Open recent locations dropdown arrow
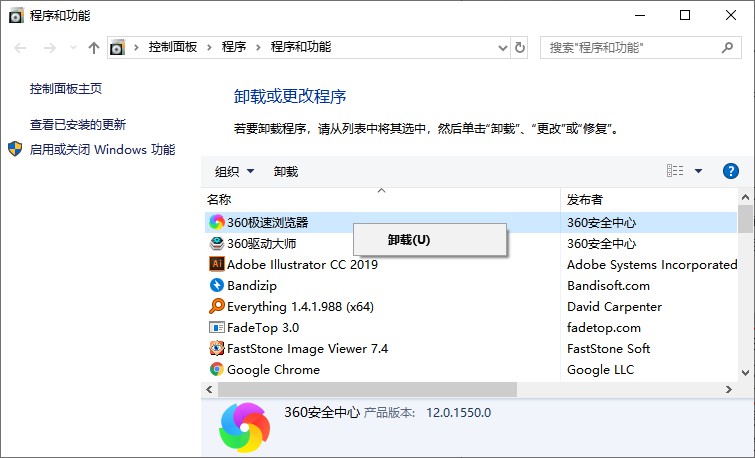This screenshot has width=755, height=458. click(73, 48)
